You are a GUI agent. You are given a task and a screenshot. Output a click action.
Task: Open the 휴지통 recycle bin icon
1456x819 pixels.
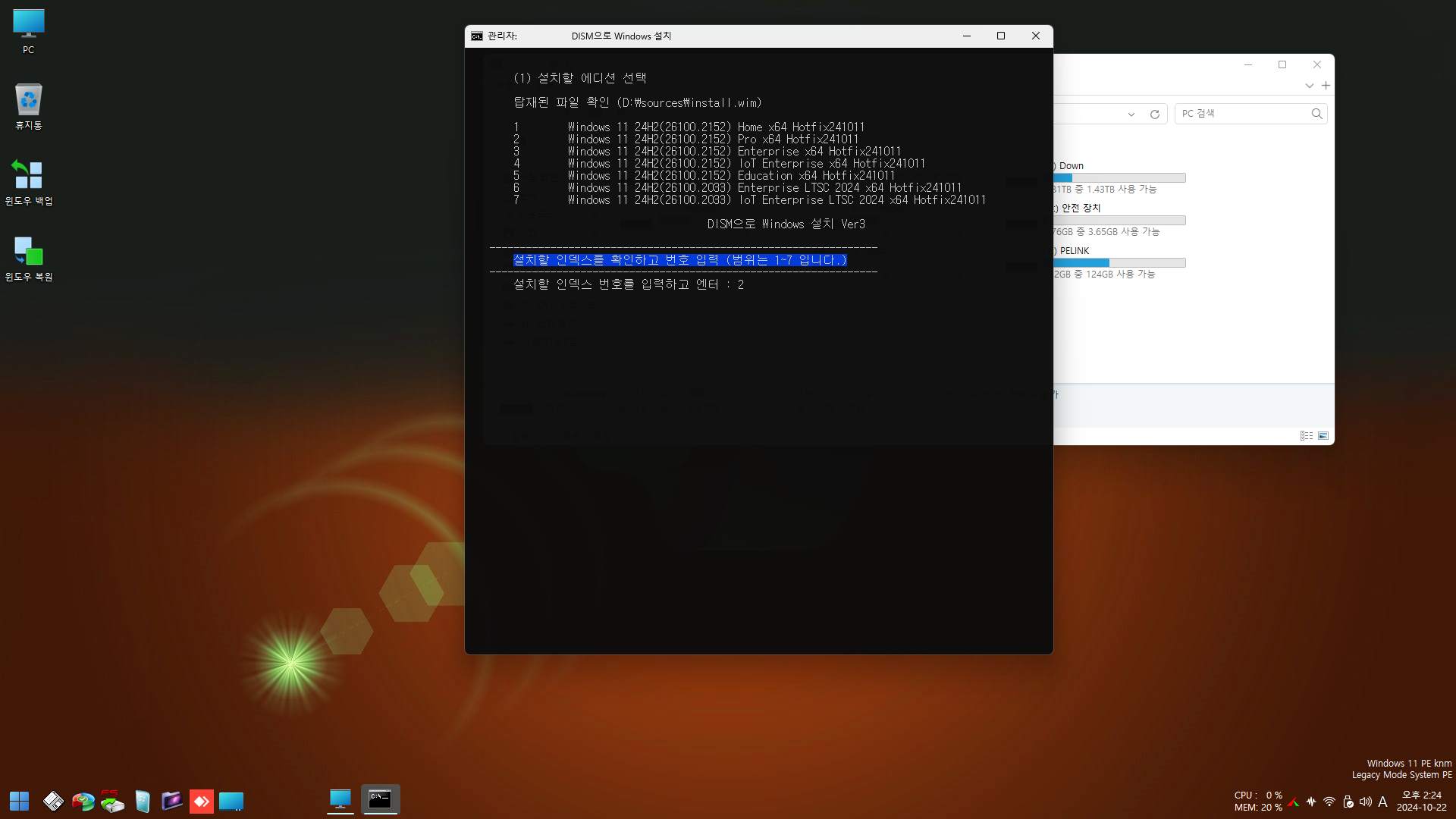click(x=28, y=106)
